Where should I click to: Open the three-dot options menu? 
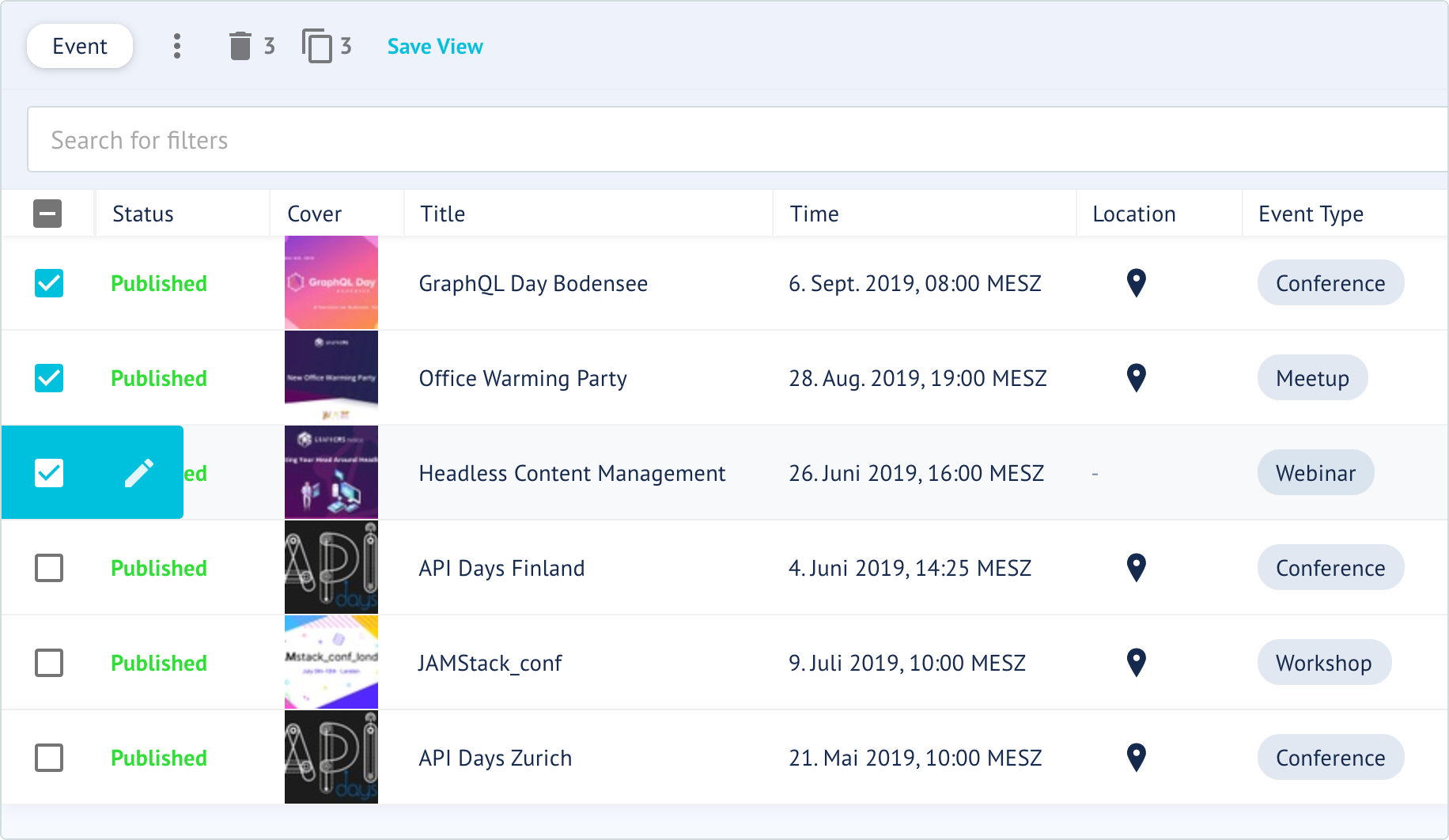pos(177,46)
